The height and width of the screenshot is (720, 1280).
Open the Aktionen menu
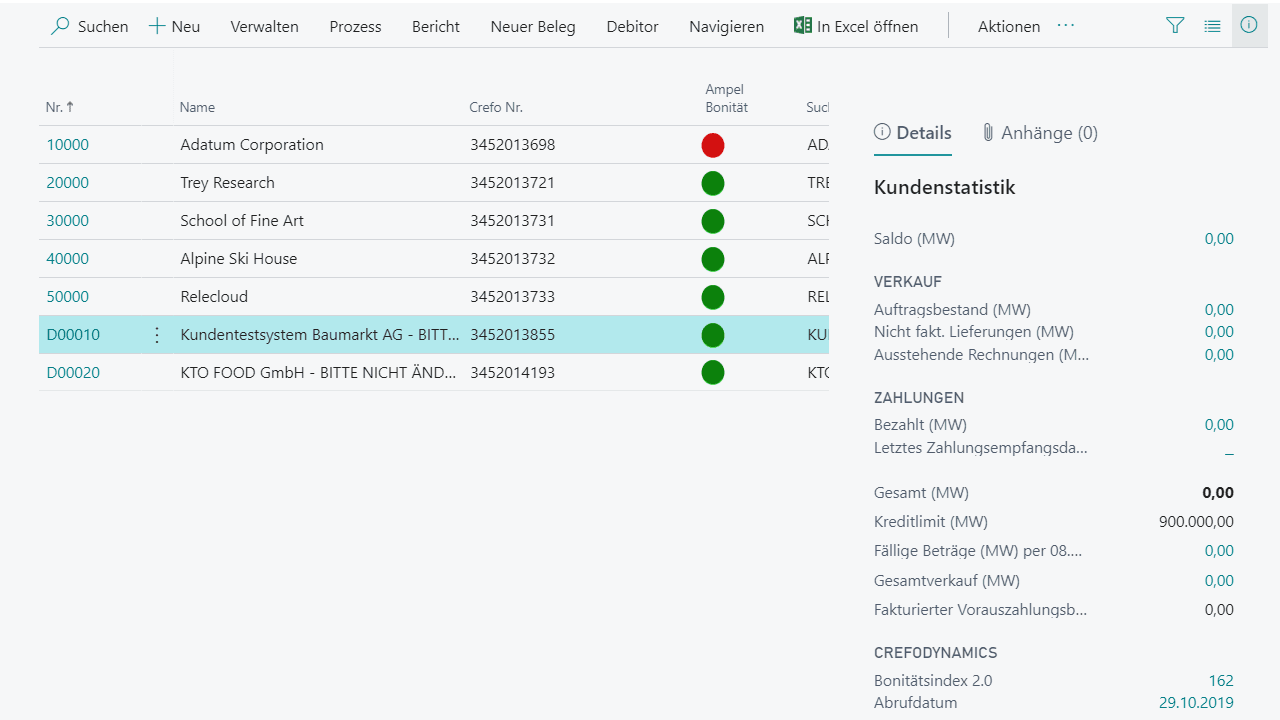[1009, 27]
